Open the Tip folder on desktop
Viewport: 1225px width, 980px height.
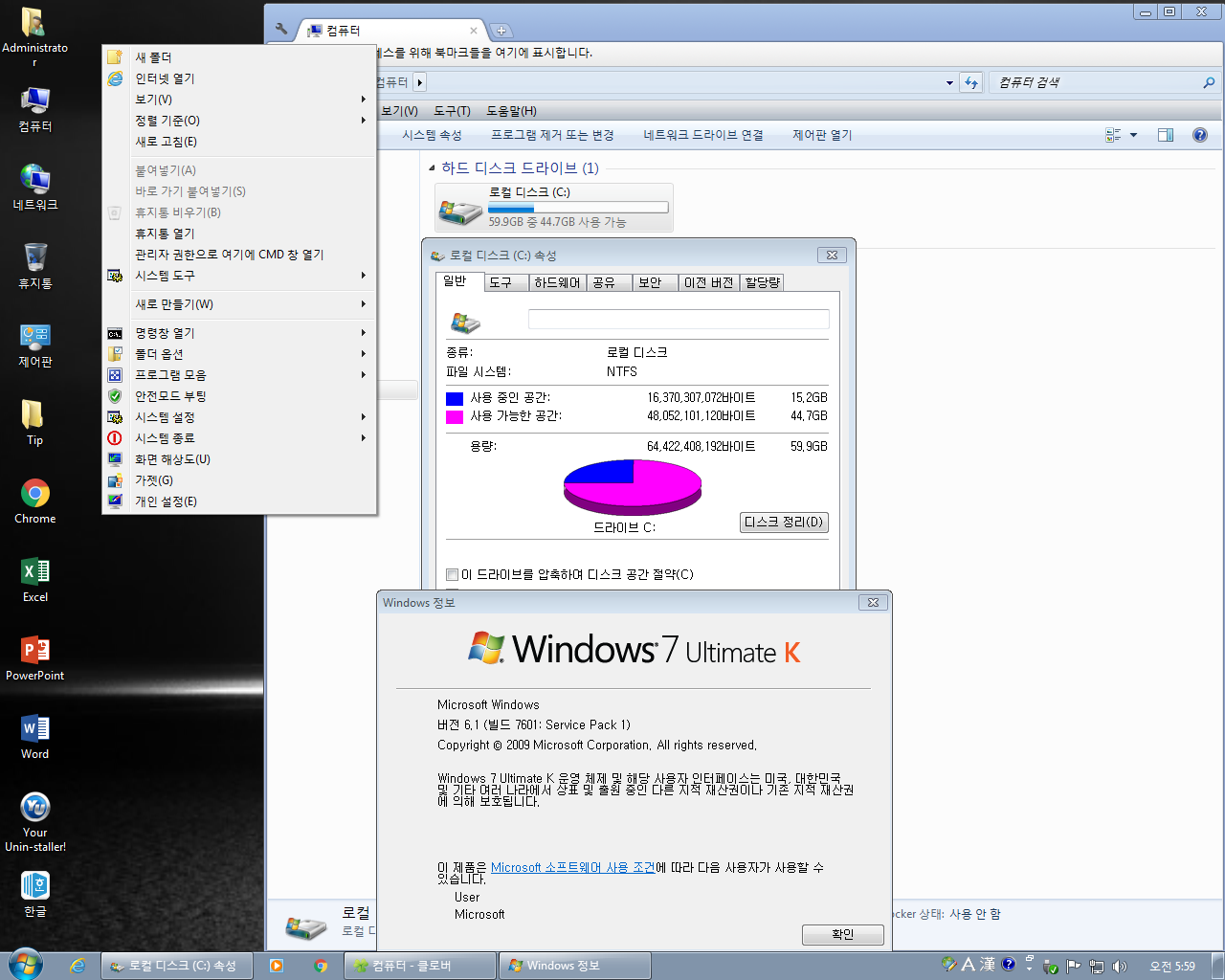point(34,423)
